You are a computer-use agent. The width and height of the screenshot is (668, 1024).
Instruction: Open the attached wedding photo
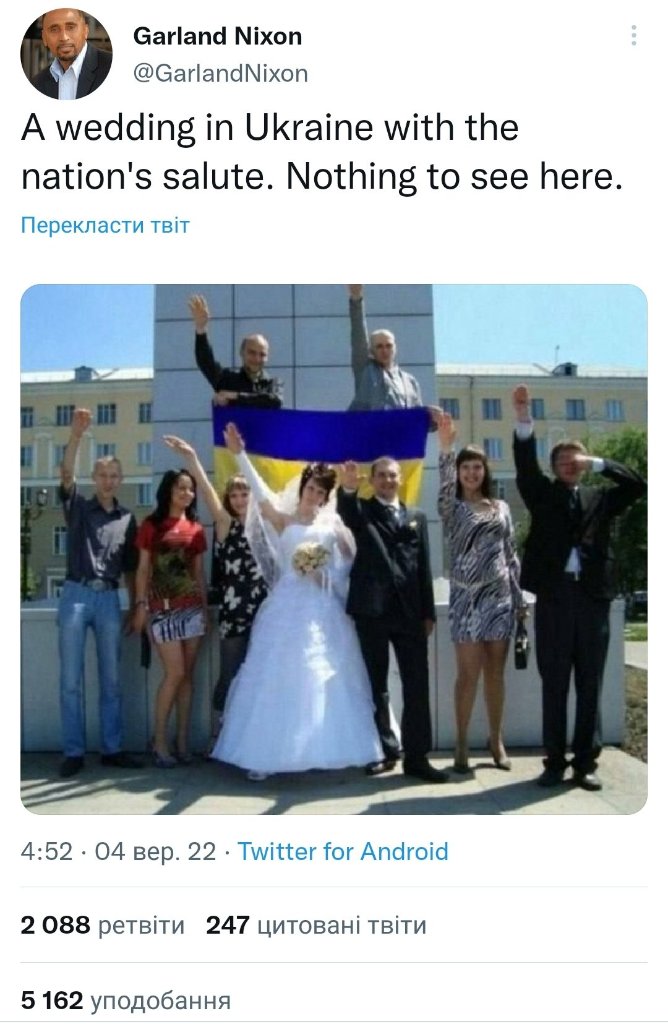pyautogui.click(x=334, y=549)
